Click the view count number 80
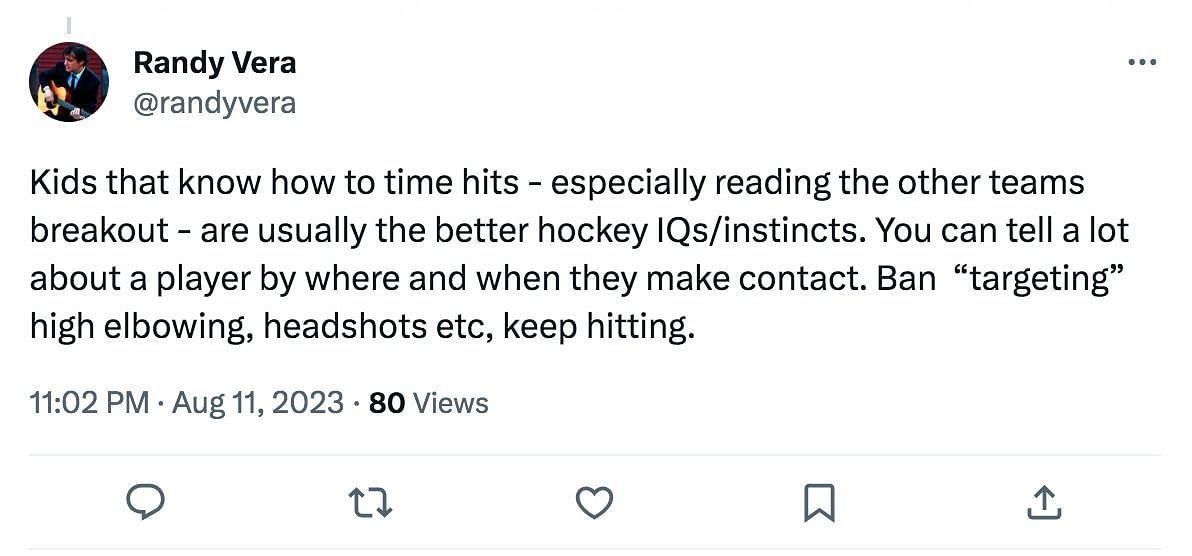This screenshot has width=1192, height=556. point(386,403)
